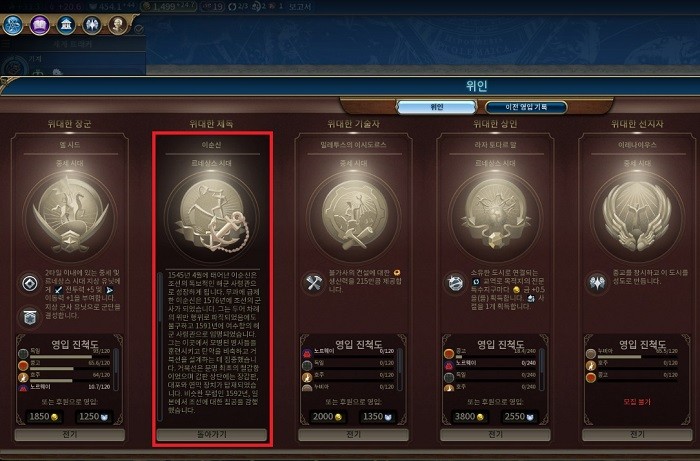Open the religion panel icon
The height and width of the screenshot is (461, 700).
tap(92, 25)
